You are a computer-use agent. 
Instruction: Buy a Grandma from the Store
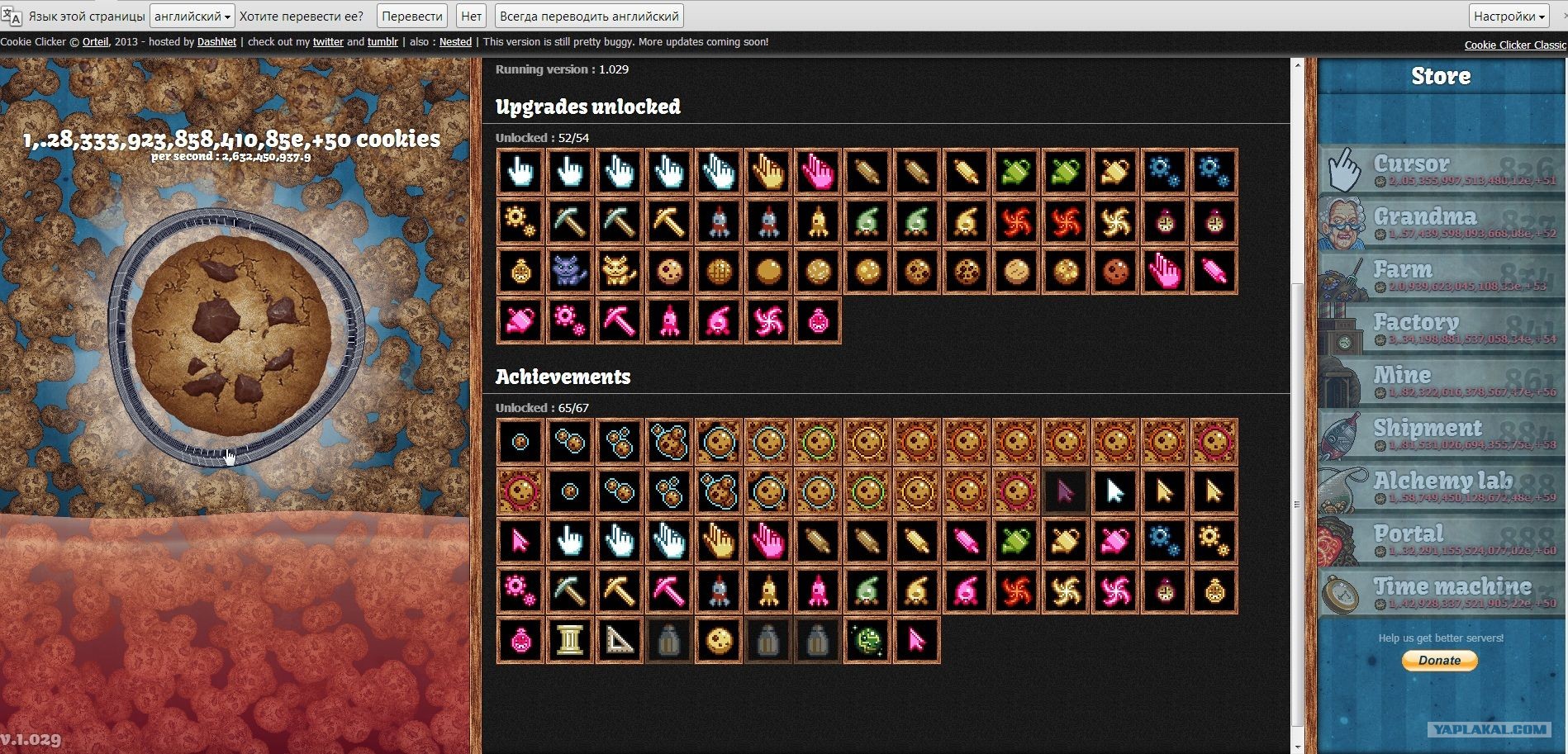[x=1441, y=223]
